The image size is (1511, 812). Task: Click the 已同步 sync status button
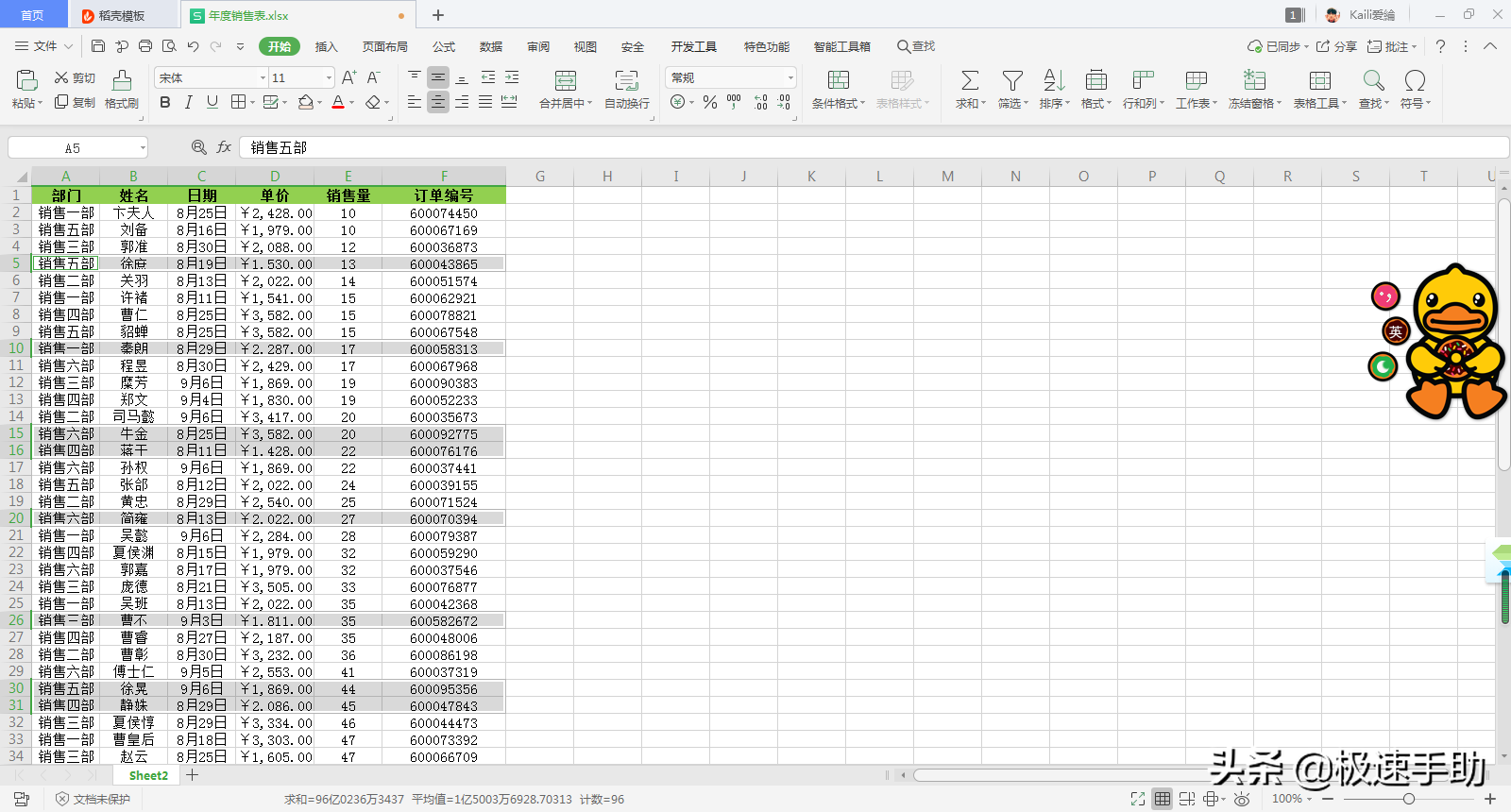point(1278,46)
